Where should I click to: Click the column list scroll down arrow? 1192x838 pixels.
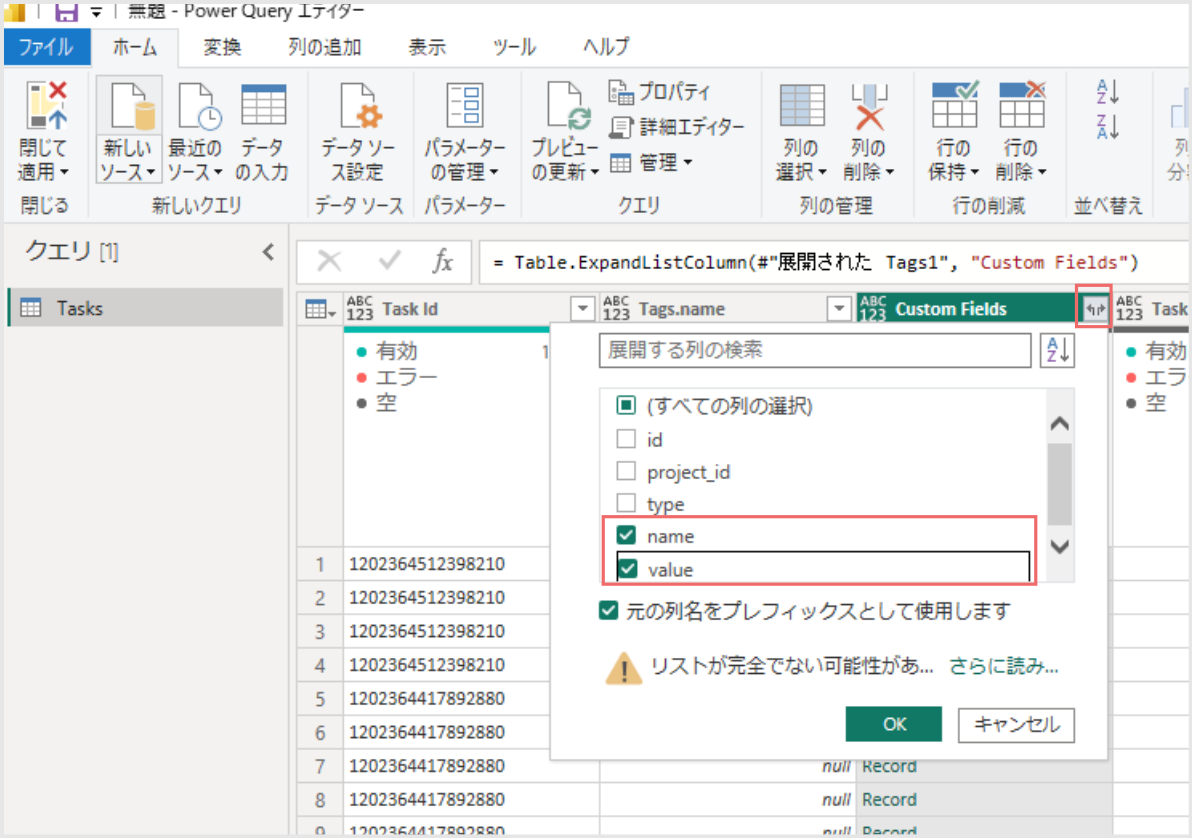pyautogui.click(x=1060, y=546)
